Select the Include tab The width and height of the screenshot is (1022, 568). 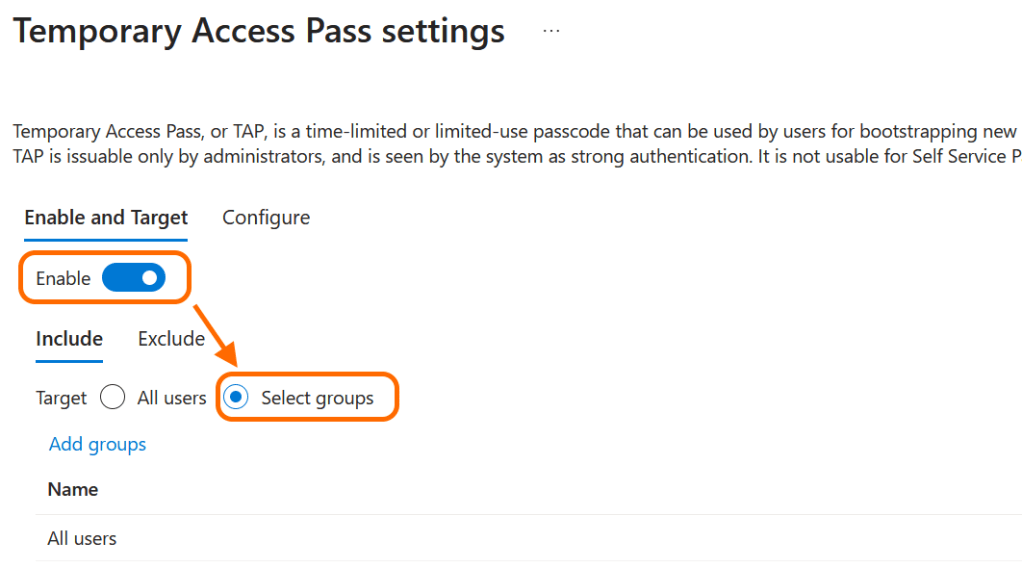tap(69, 338)
